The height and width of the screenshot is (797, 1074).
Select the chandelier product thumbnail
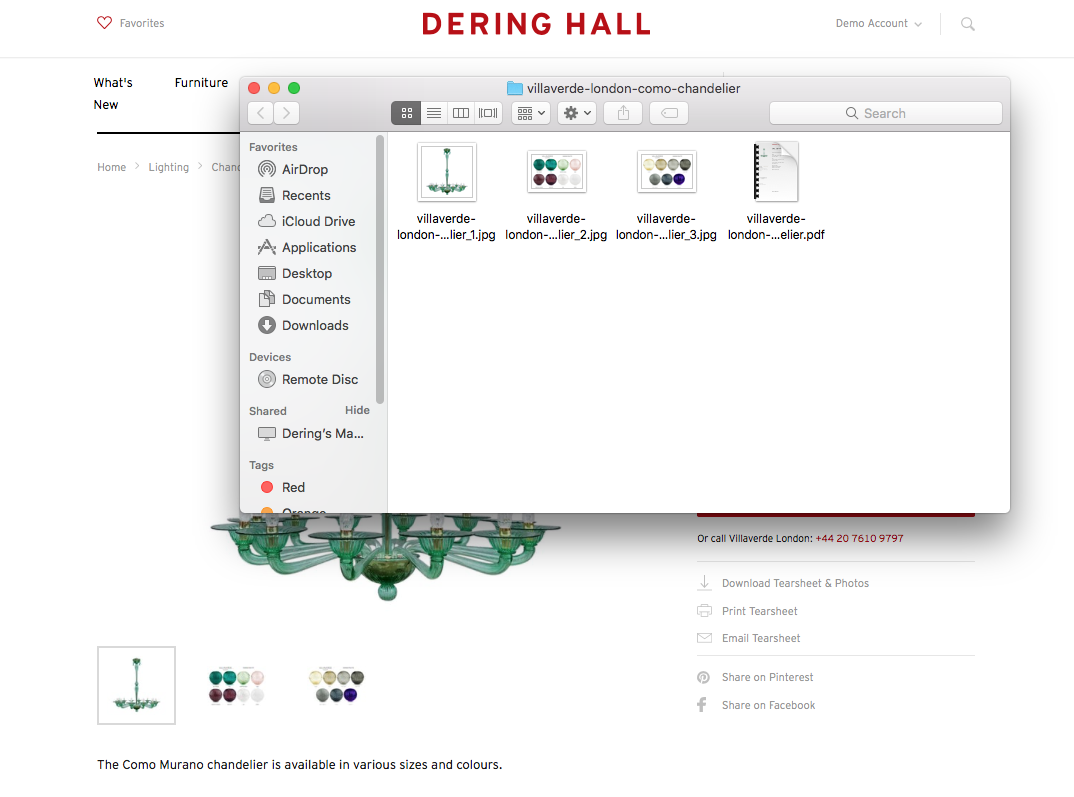tap(136, 685)
